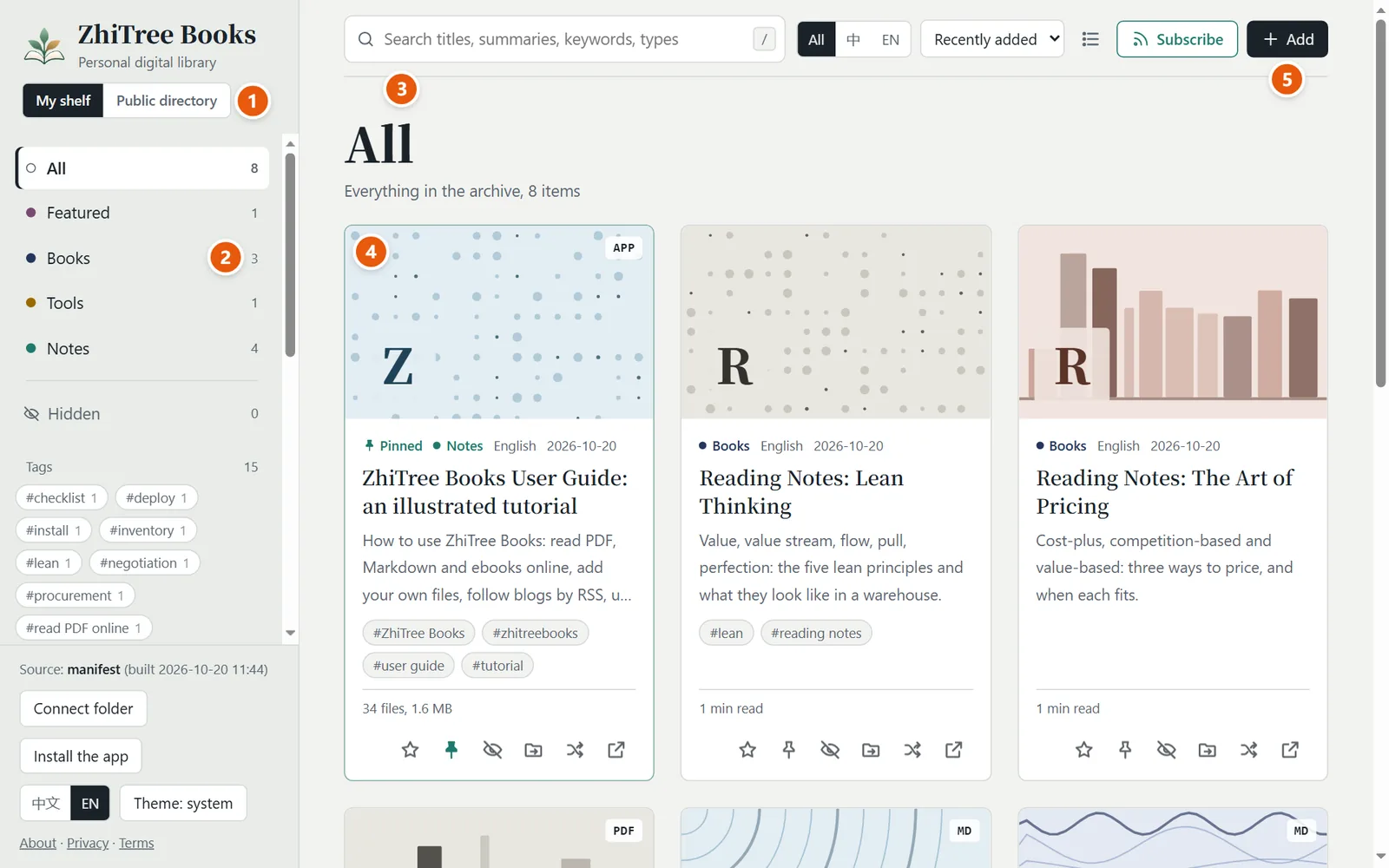Click sidebar scrollbar down arrow
The height and width of the screenshot is (868, 1389).
[x=290, y=633]
